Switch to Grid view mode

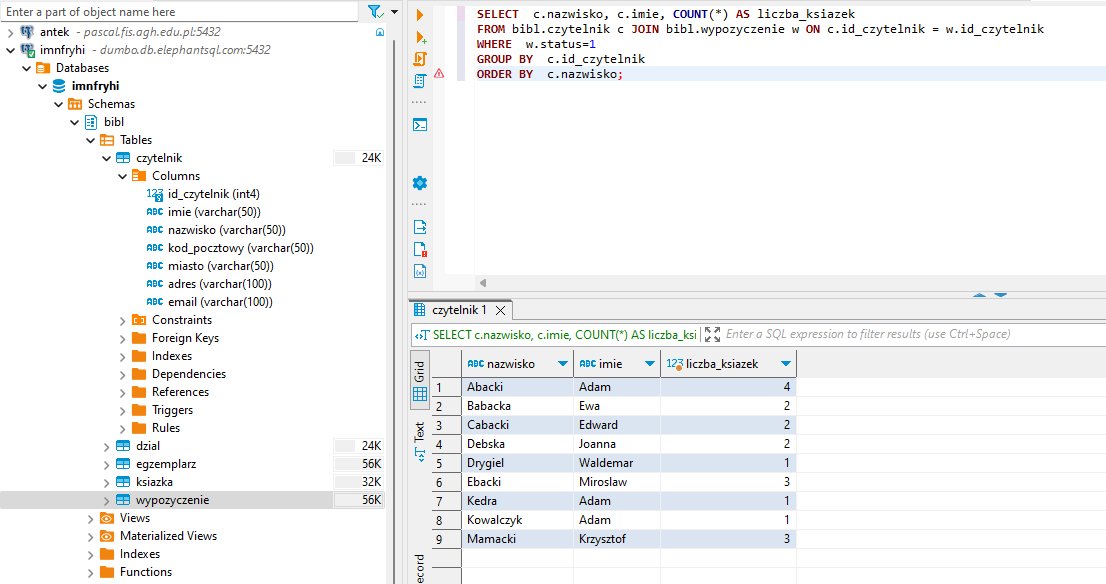420,381
